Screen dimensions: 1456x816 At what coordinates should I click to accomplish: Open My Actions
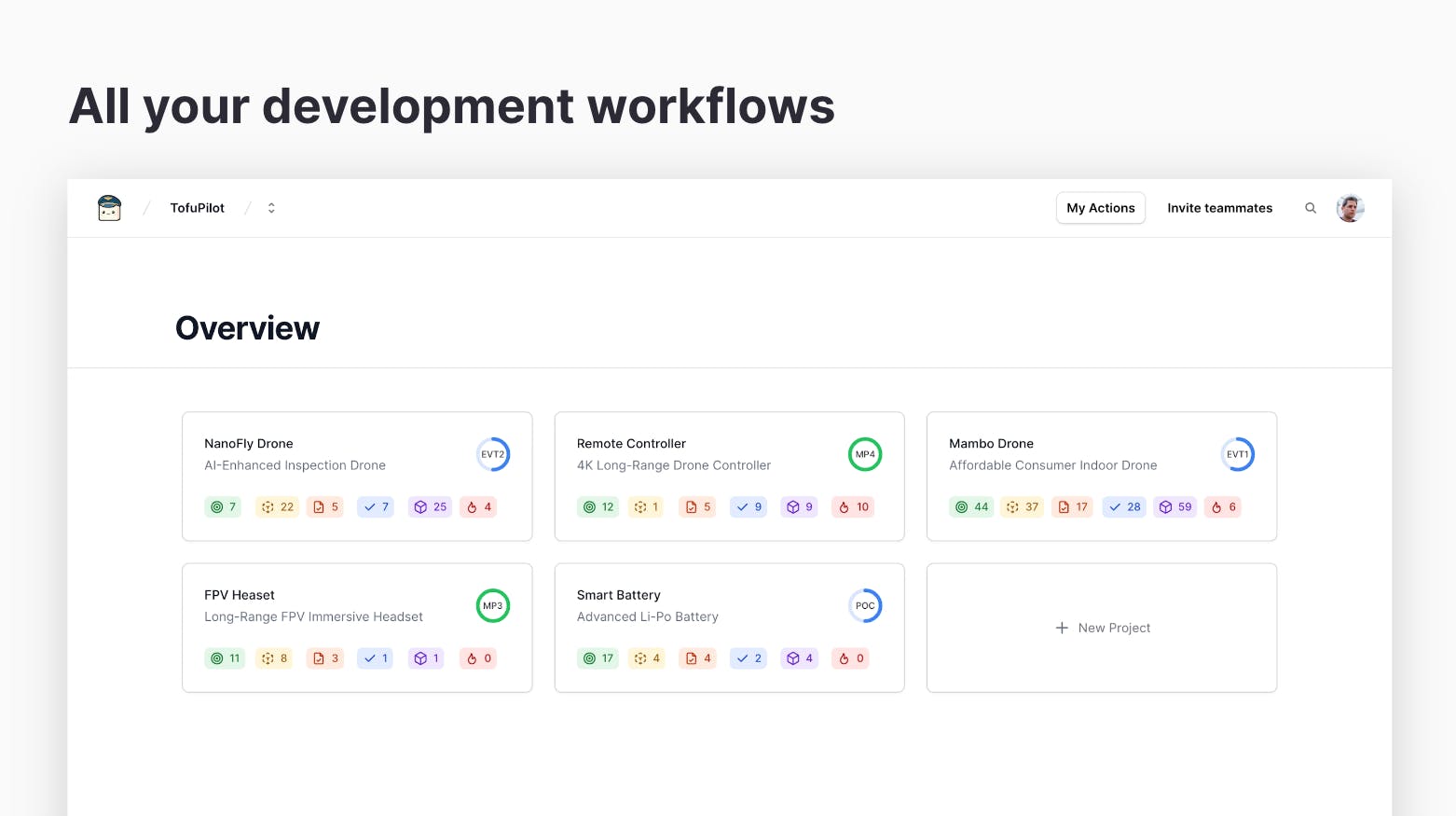pos(1101,208)
